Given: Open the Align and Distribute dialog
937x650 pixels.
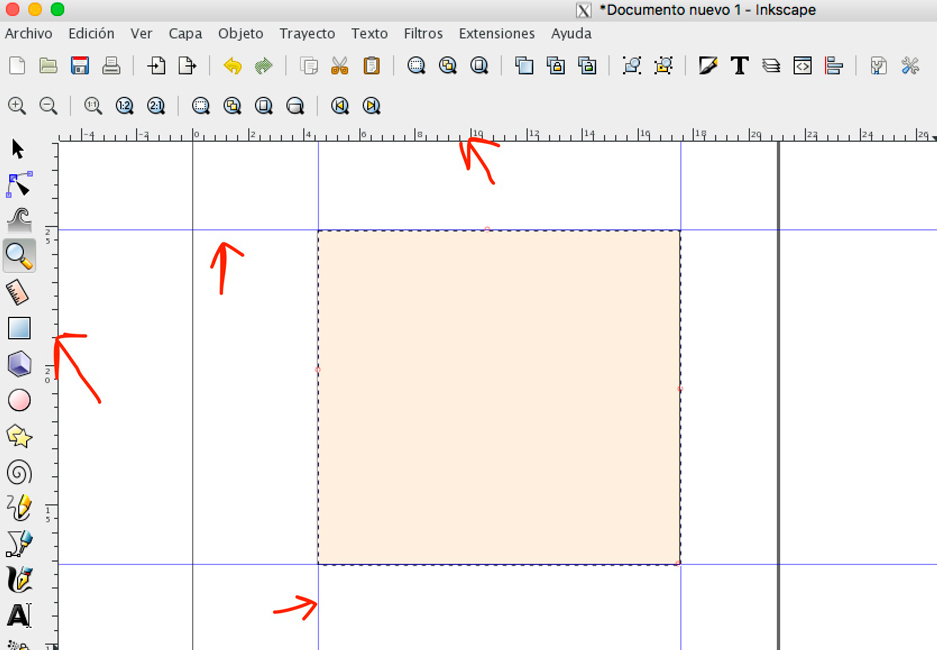Looking at the screenshot, I should coord(833,66).
